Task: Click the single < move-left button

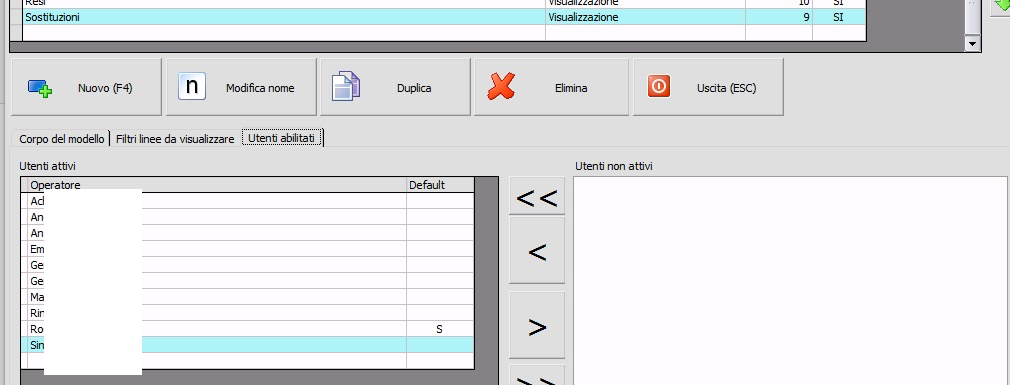Action: pos(537,250)
